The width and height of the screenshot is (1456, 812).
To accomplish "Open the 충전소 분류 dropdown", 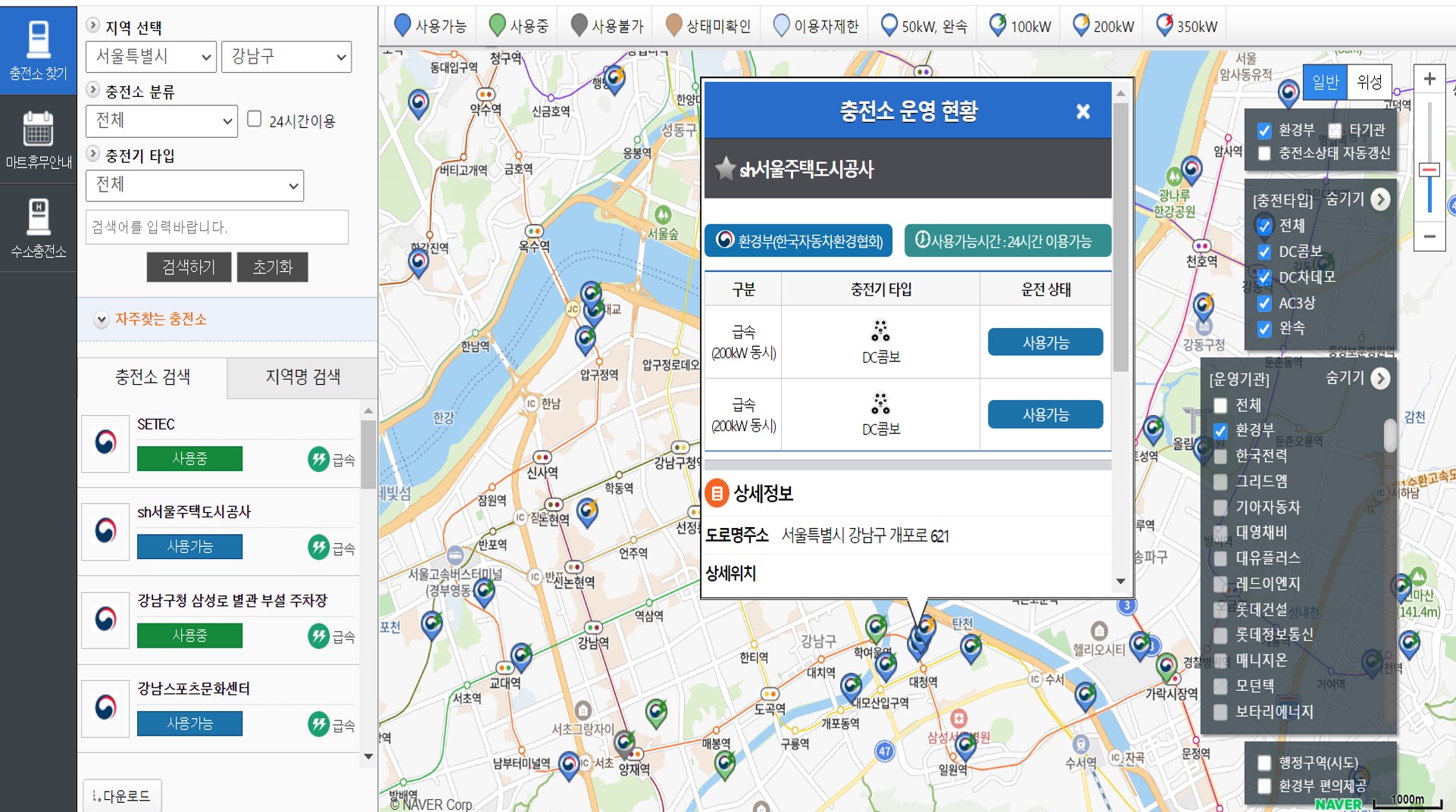I will point(162,120).
